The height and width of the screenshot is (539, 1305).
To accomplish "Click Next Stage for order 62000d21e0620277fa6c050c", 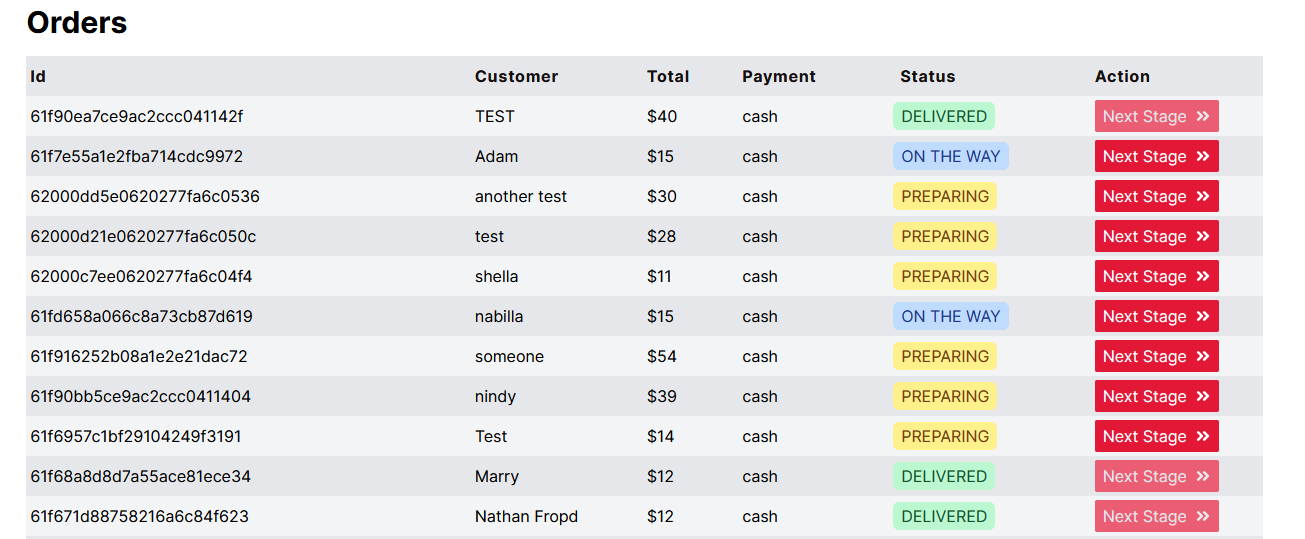I will (1156, 236).
